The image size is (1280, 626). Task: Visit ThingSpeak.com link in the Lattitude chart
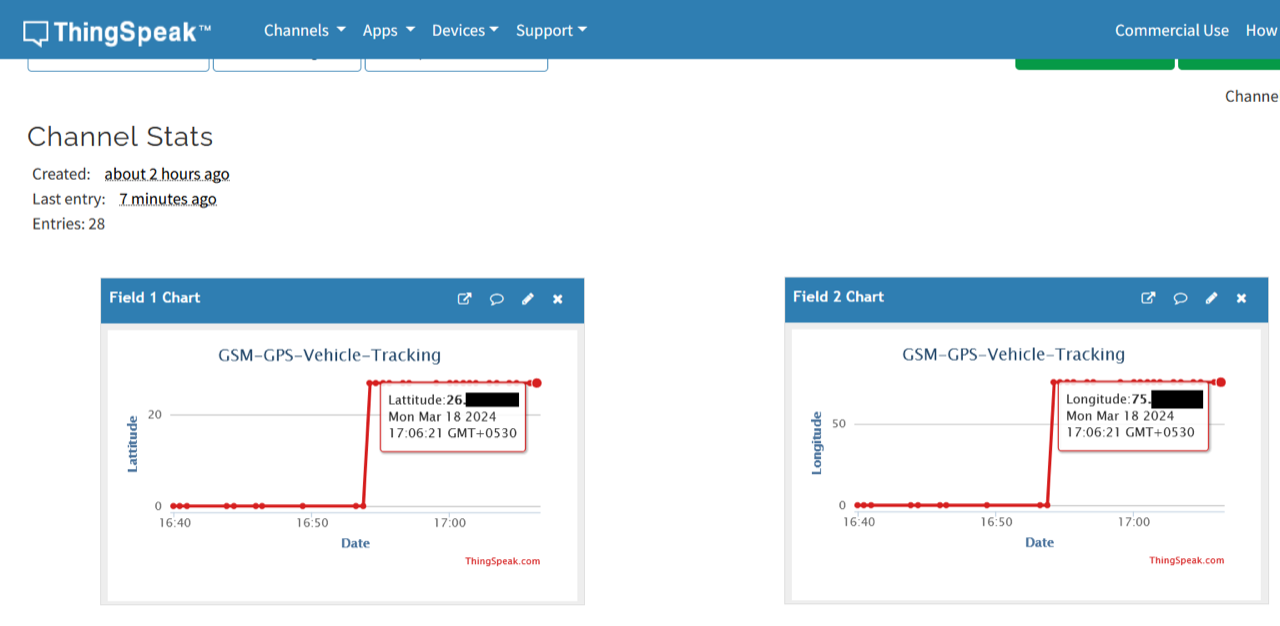point(502,561)
